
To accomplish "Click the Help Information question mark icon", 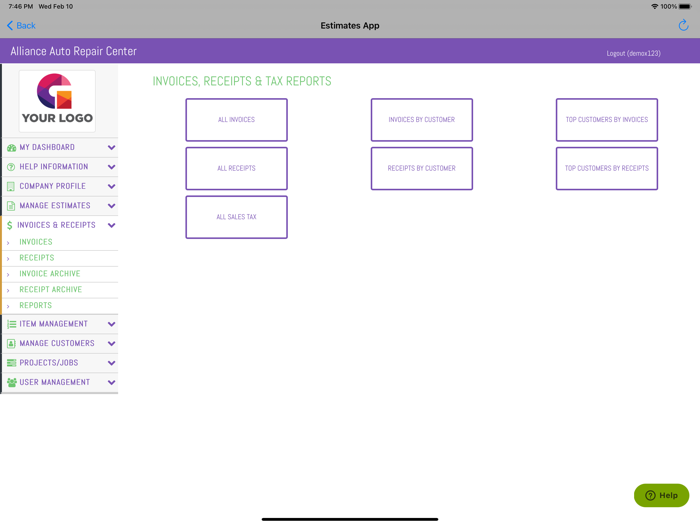I will 11,167.
